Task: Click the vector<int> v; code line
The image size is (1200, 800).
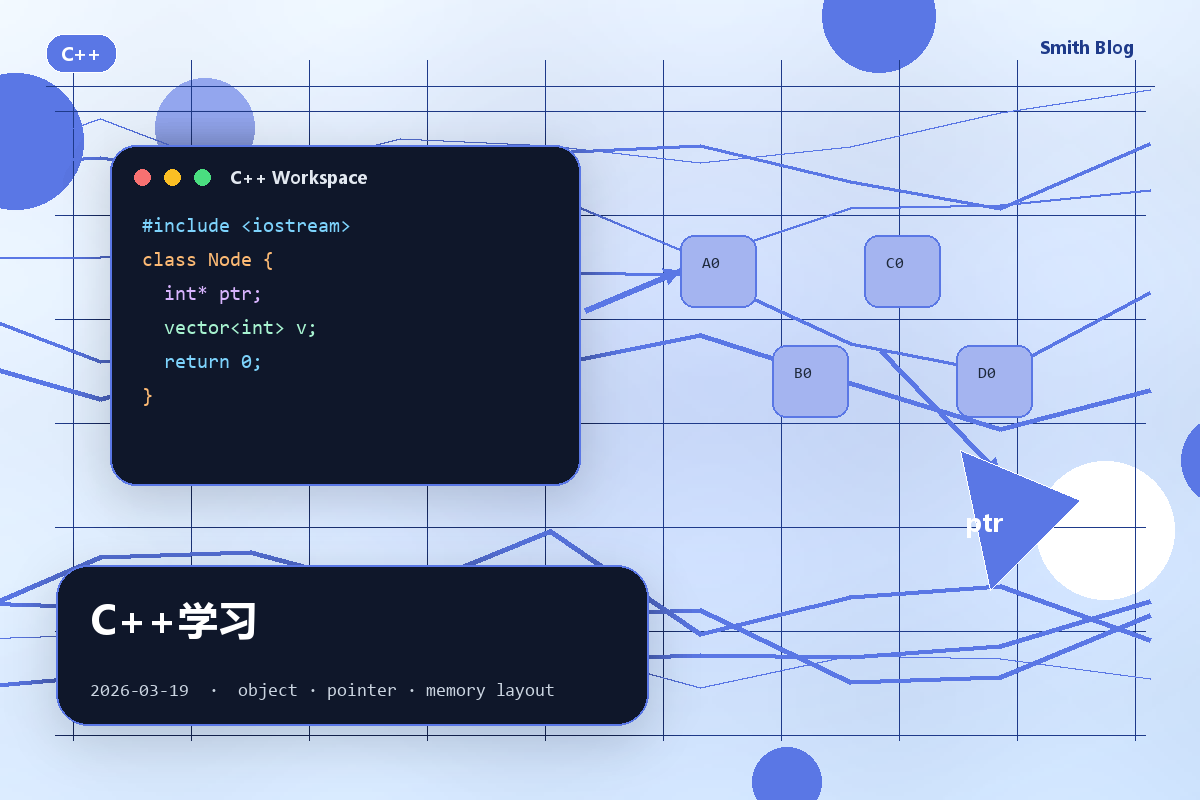Action: 240,328
